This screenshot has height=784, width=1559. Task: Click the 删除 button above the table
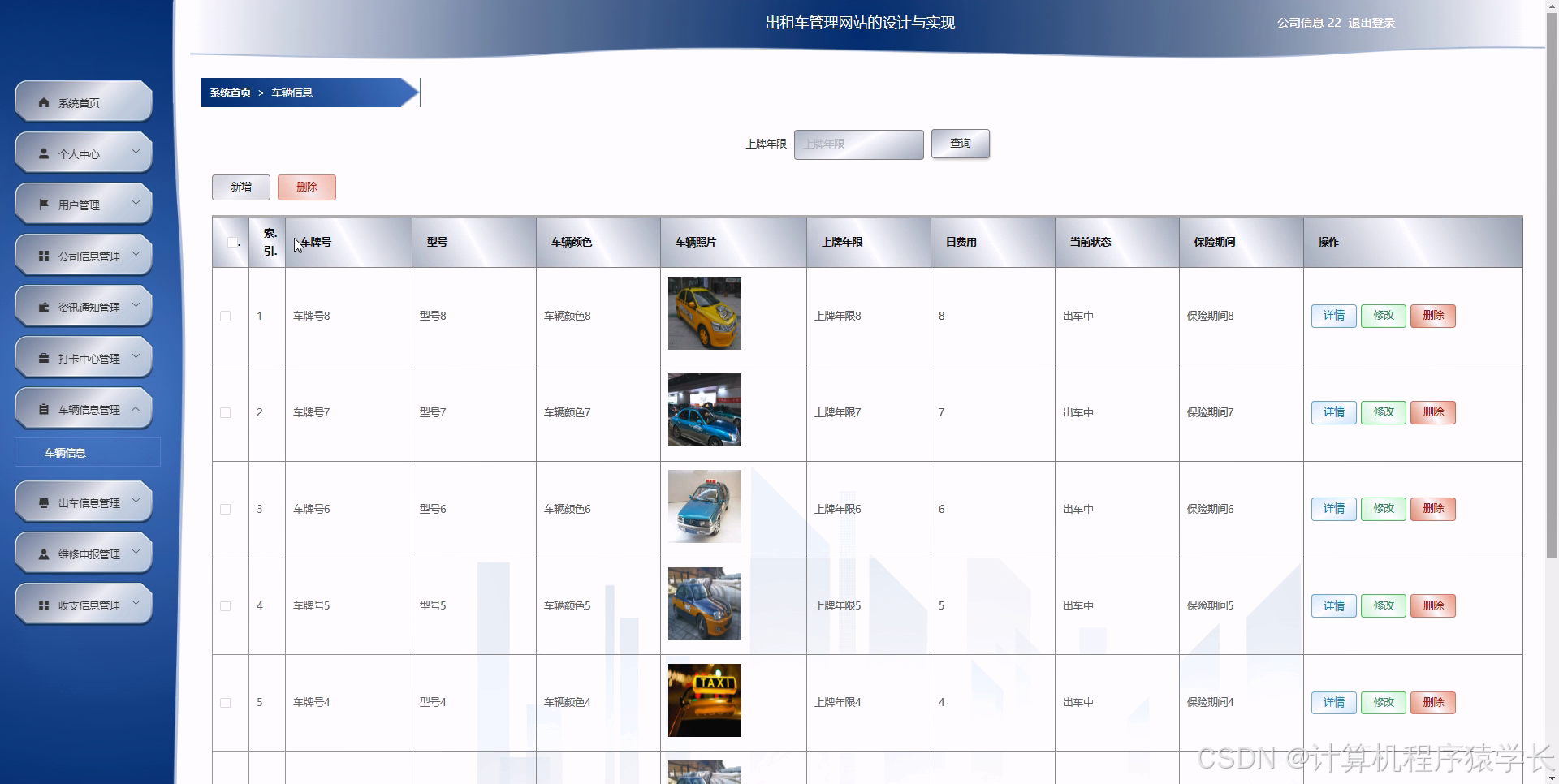(x=307, y=187)
